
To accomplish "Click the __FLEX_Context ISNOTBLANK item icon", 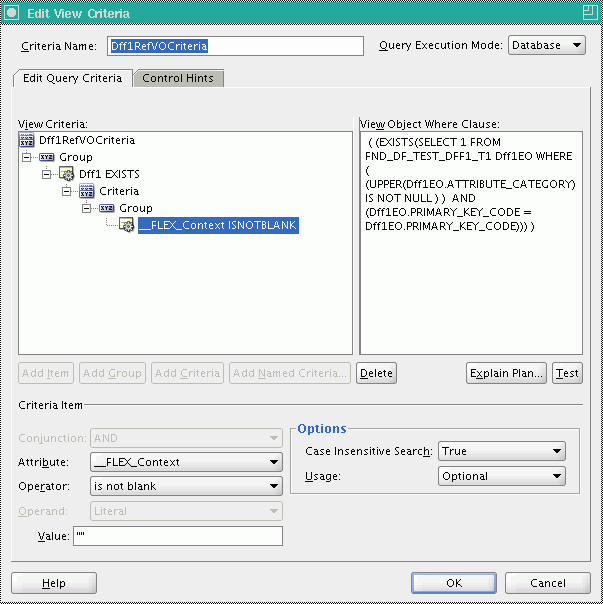I will [126, 225].
